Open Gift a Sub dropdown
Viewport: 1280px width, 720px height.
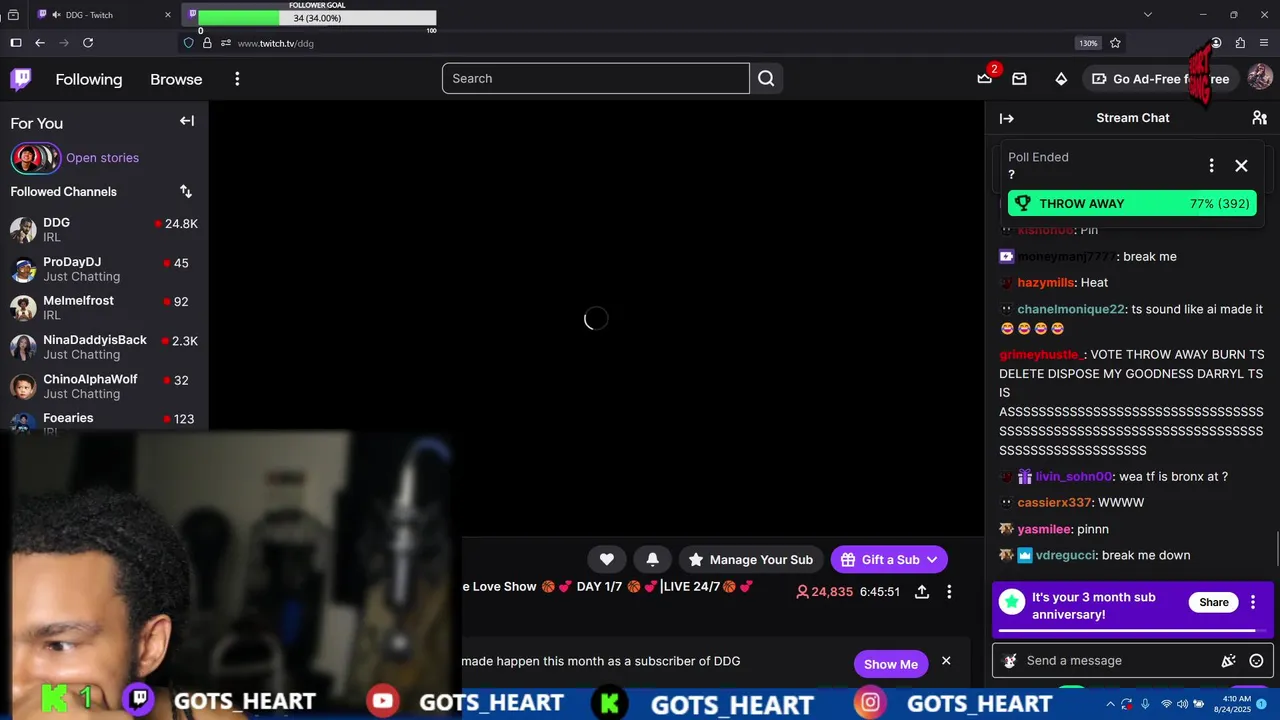(889, 560)
